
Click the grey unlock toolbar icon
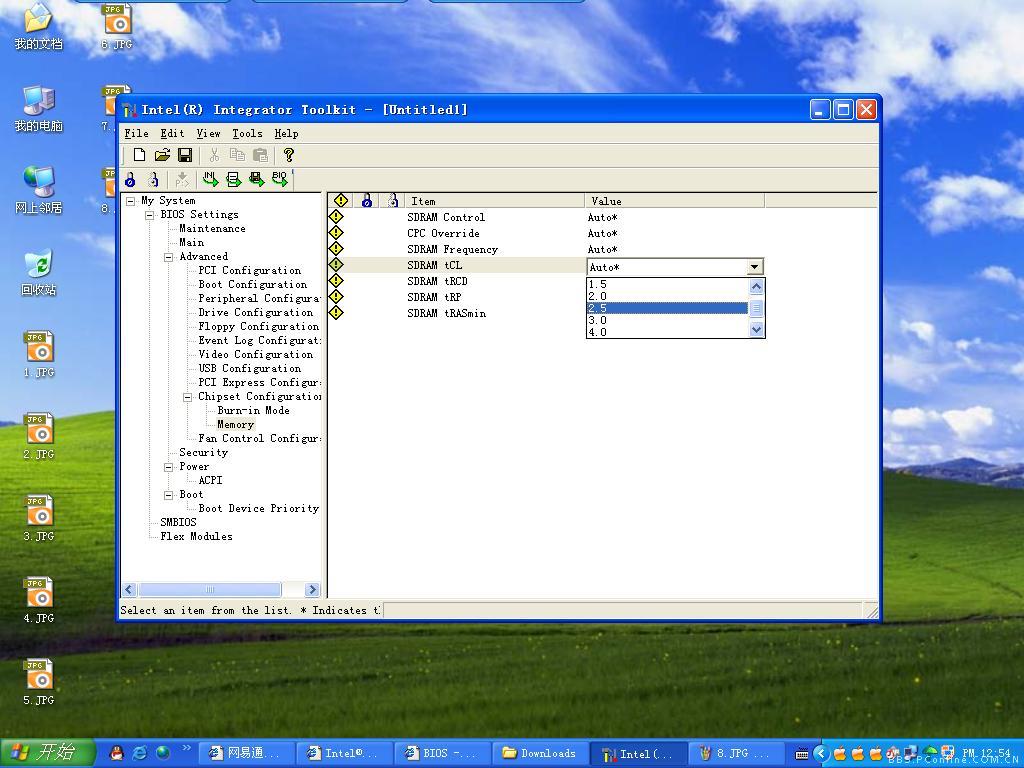pyautogui.click(x=153, y=180)
